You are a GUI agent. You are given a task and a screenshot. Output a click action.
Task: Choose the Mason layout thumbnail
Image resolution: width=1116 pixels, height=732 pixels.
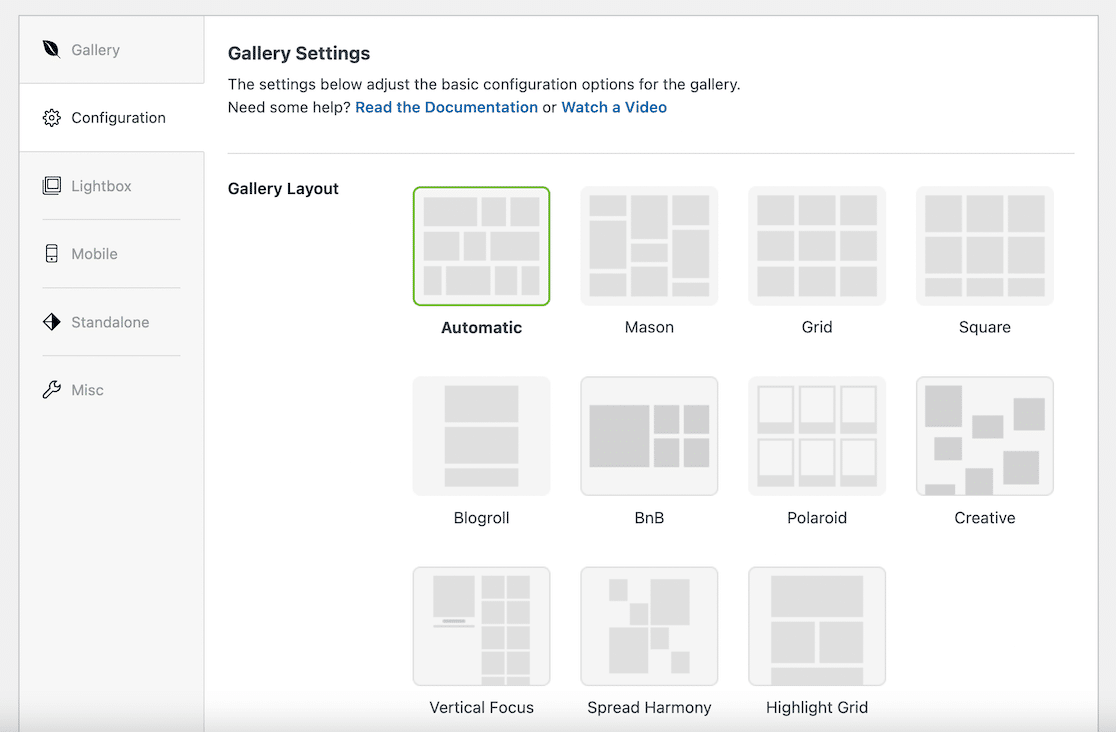649,246
